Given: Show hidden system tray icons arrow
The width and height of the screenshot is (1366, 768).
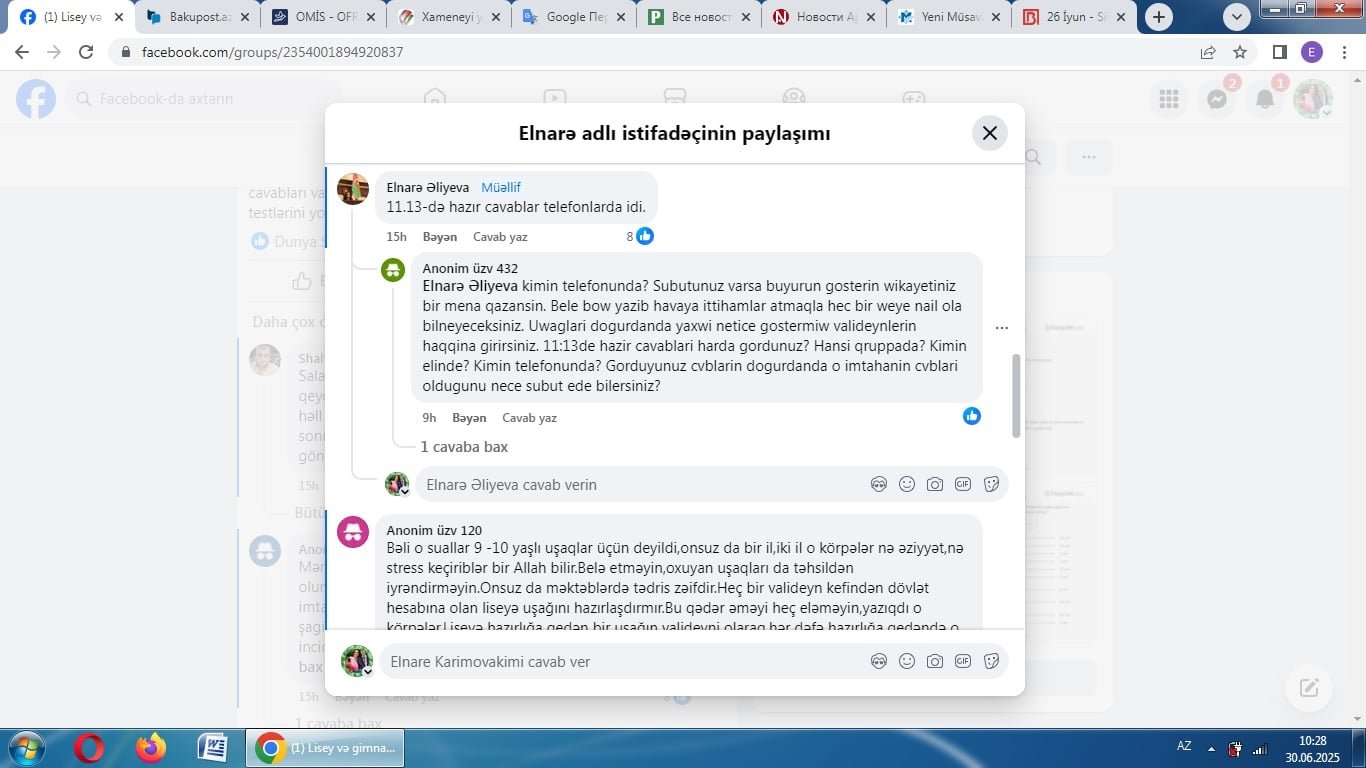Looking at the screenshot, I should click(1211, 748).
